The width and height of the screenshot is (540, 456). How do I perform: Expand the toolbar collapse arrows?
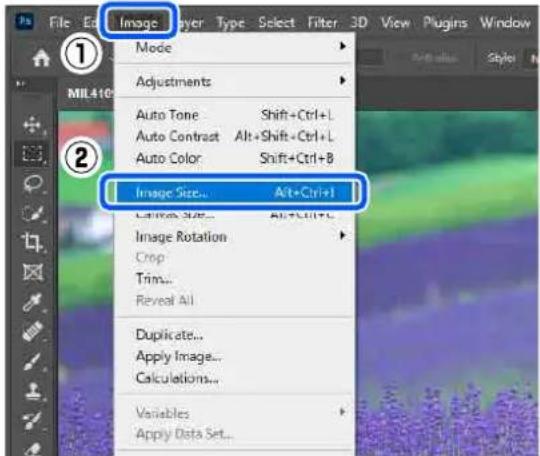(x=20, y=84)
